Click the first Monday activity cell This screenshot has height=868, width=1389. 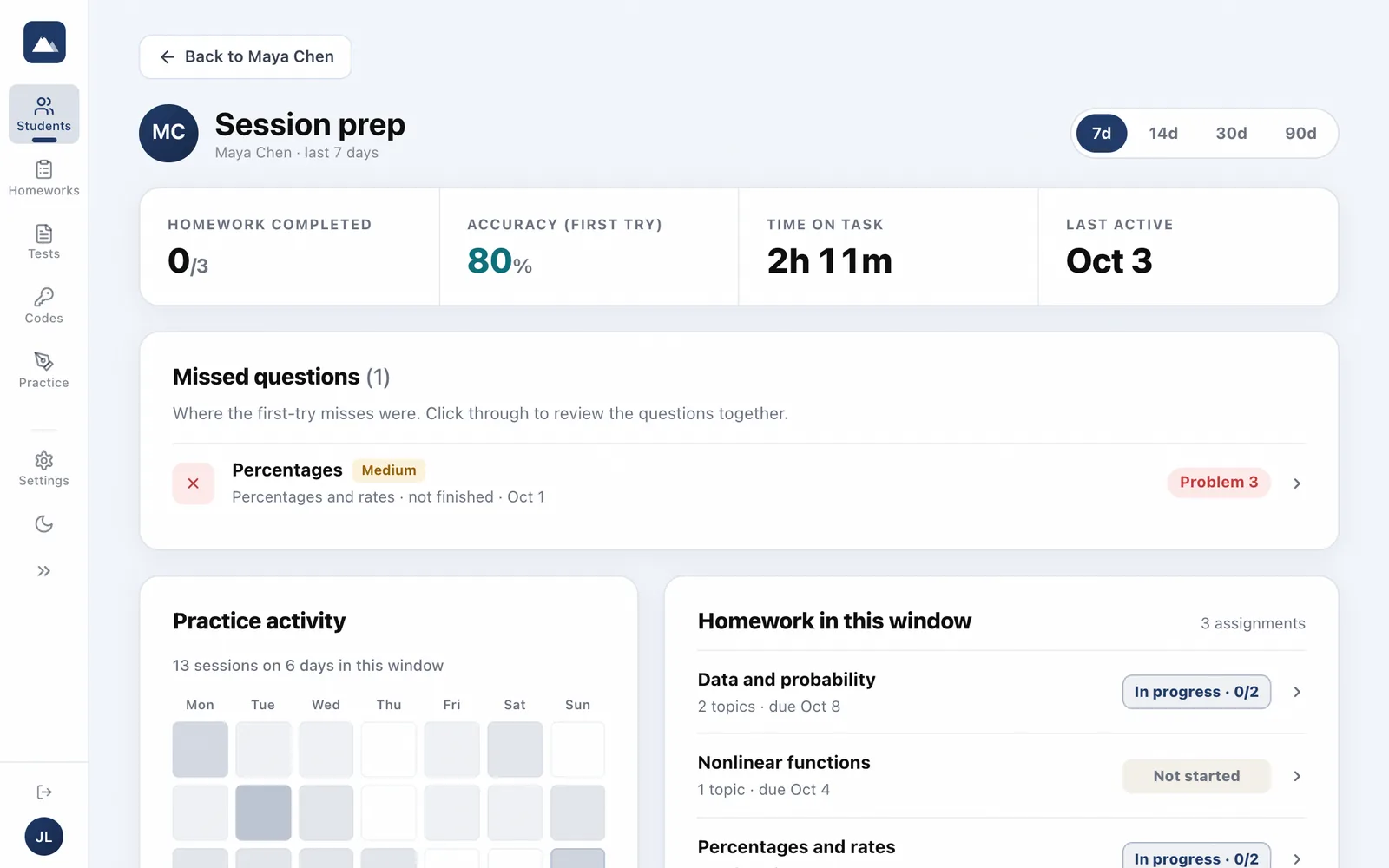point(201,749)
